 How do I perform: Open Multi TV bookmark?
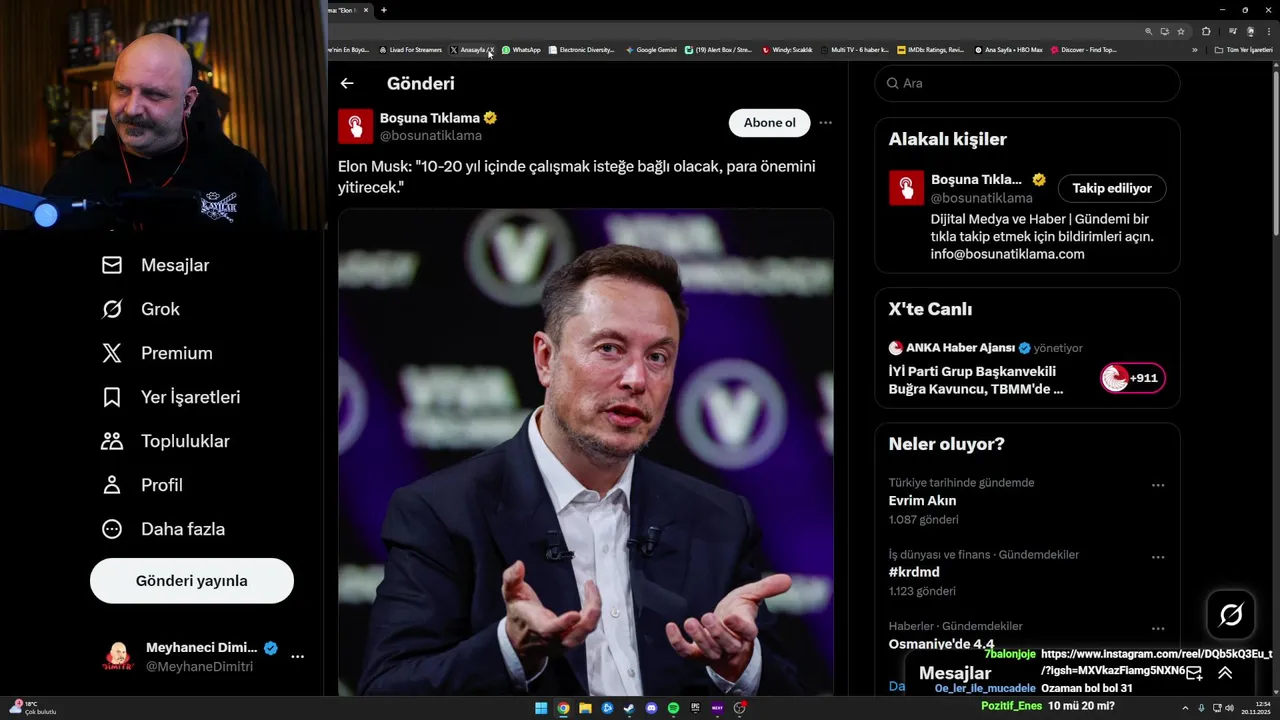click(x=854, y=50)
